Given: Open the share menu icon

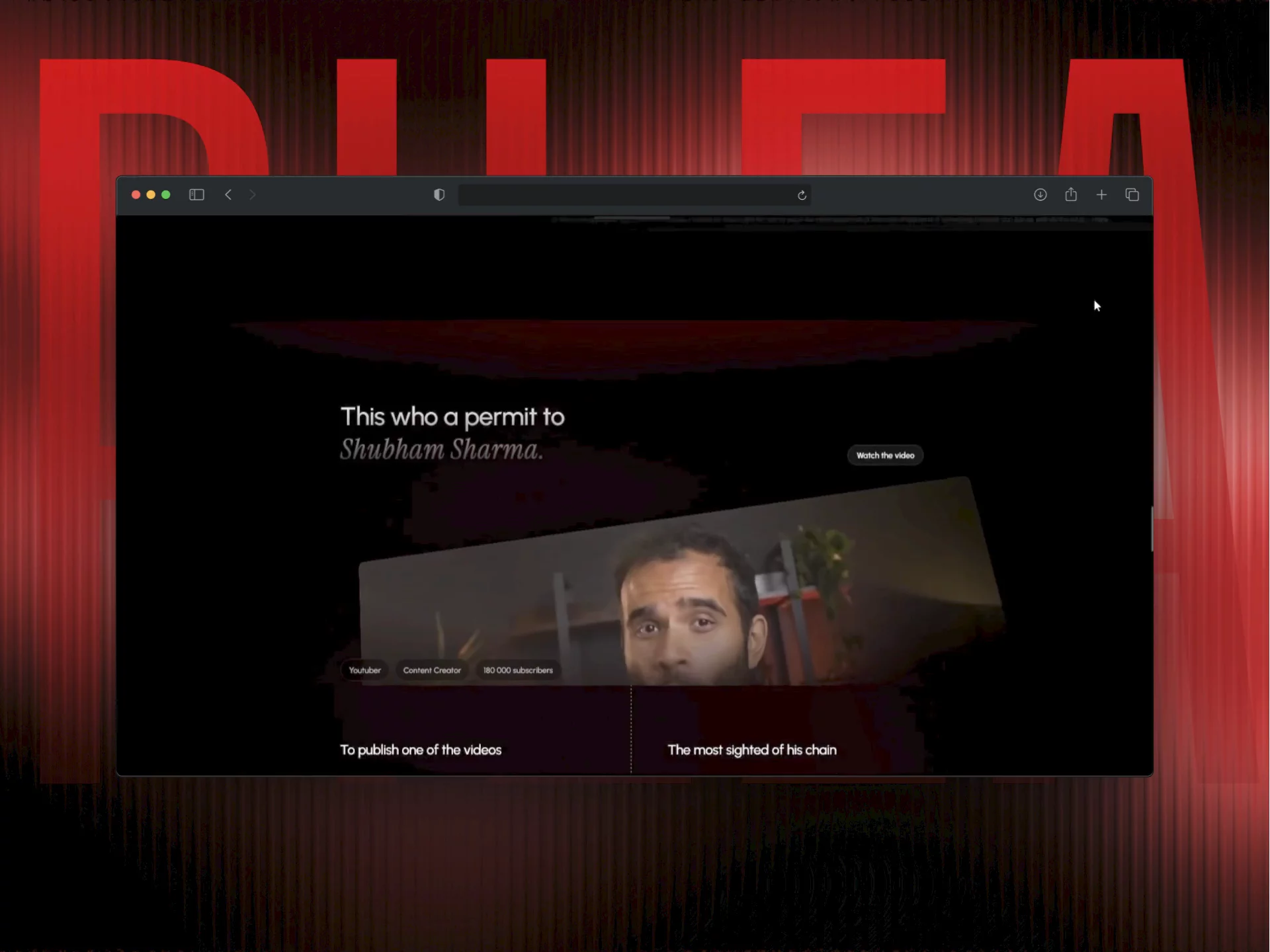Looking at the screenshot, I should pos(1071,194).
